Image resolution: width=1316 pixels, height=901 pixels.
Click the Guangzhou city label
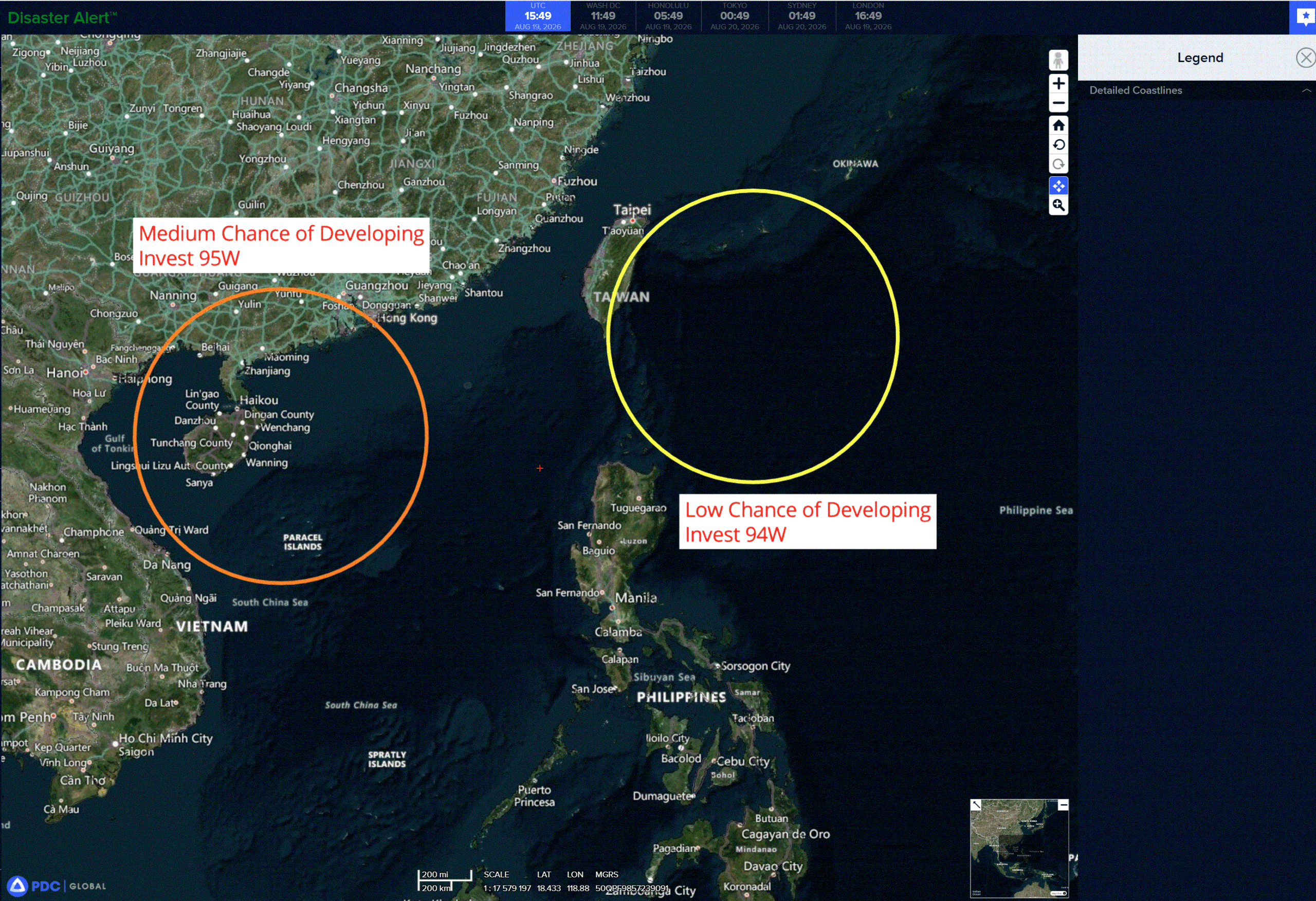pyautogui.click(x=377, y=285)
